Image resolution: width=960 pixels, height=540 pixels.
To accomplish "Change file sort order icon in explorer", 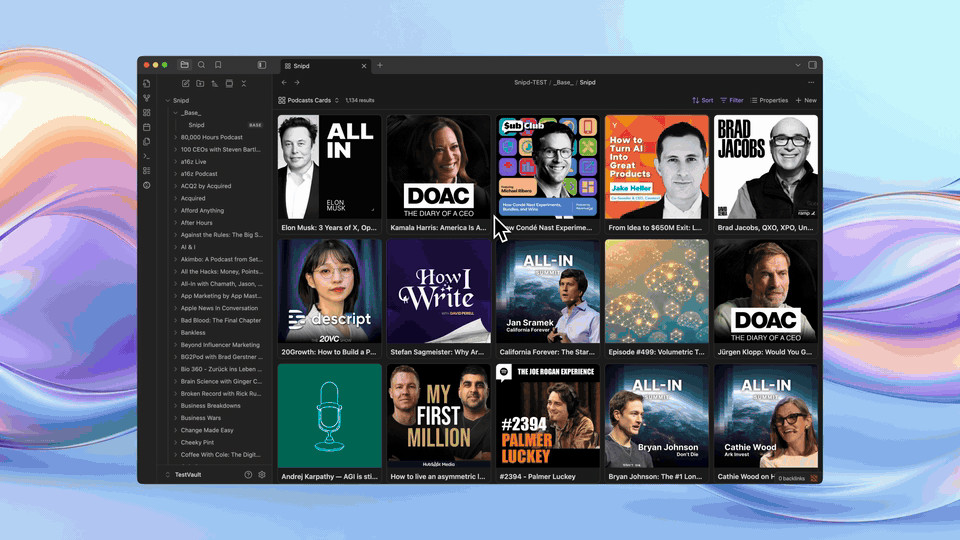I will tap(215, 83).
